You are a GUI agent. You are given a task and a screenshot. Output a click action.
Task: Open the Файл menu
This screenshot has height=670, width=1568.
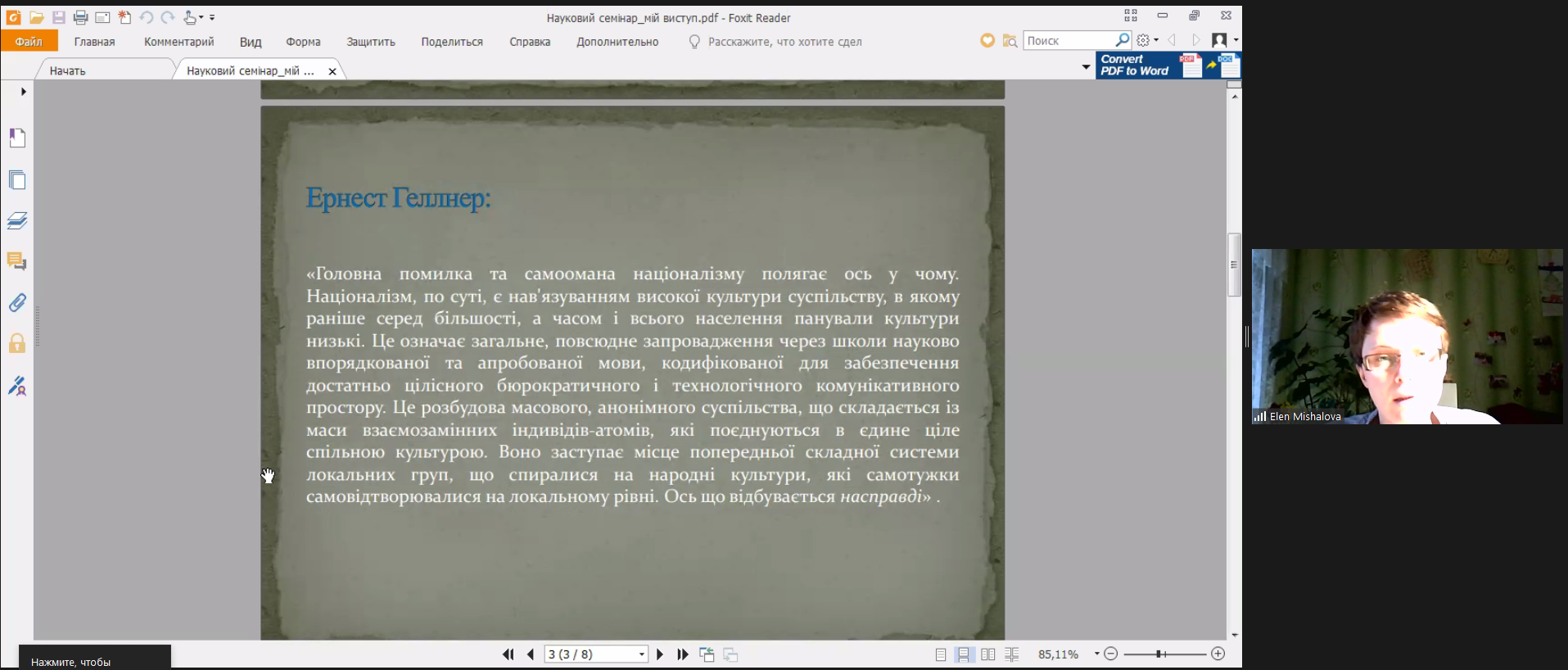click(x=29, y=41)
